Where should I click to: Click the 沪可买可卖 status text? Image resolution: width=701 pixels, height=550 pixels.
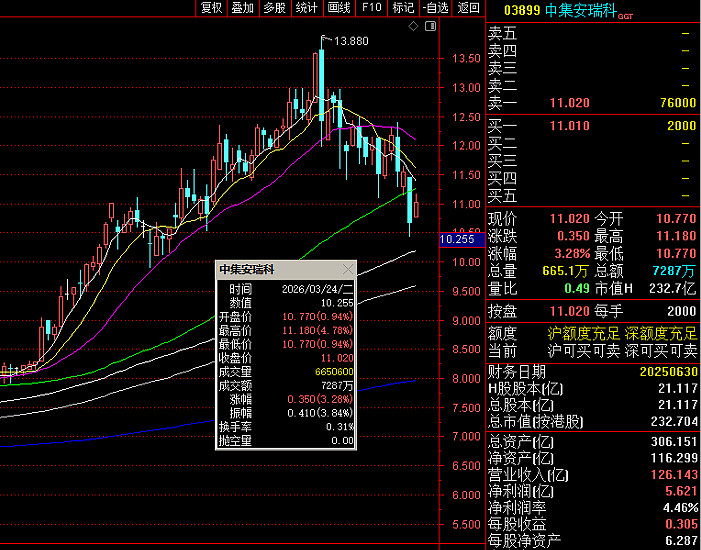[x=583, y=351]
